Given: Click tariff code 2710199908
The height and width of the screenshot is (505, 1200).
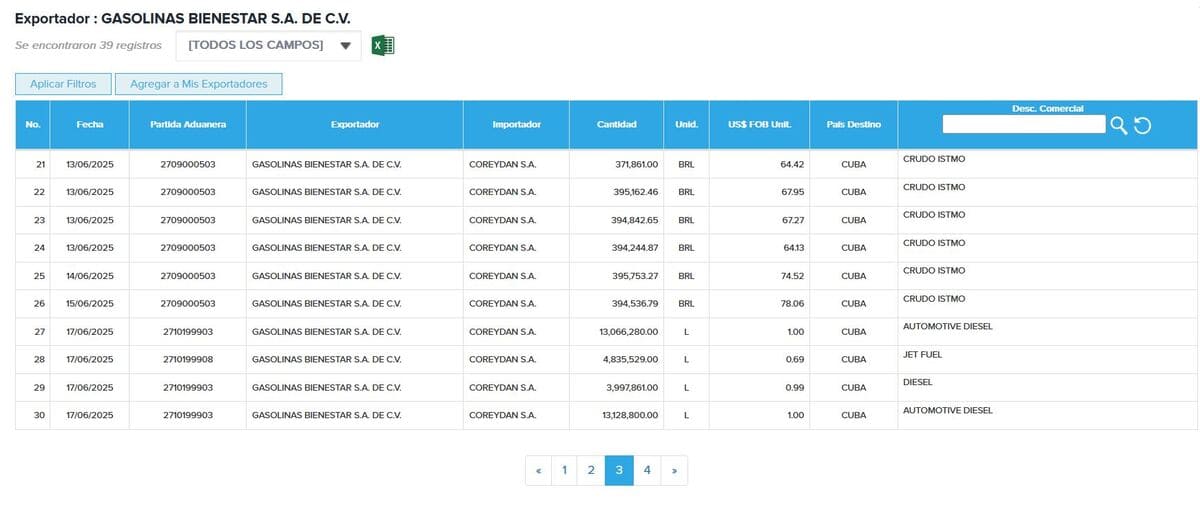Looking at the screenshot, I should click(188, 360).
